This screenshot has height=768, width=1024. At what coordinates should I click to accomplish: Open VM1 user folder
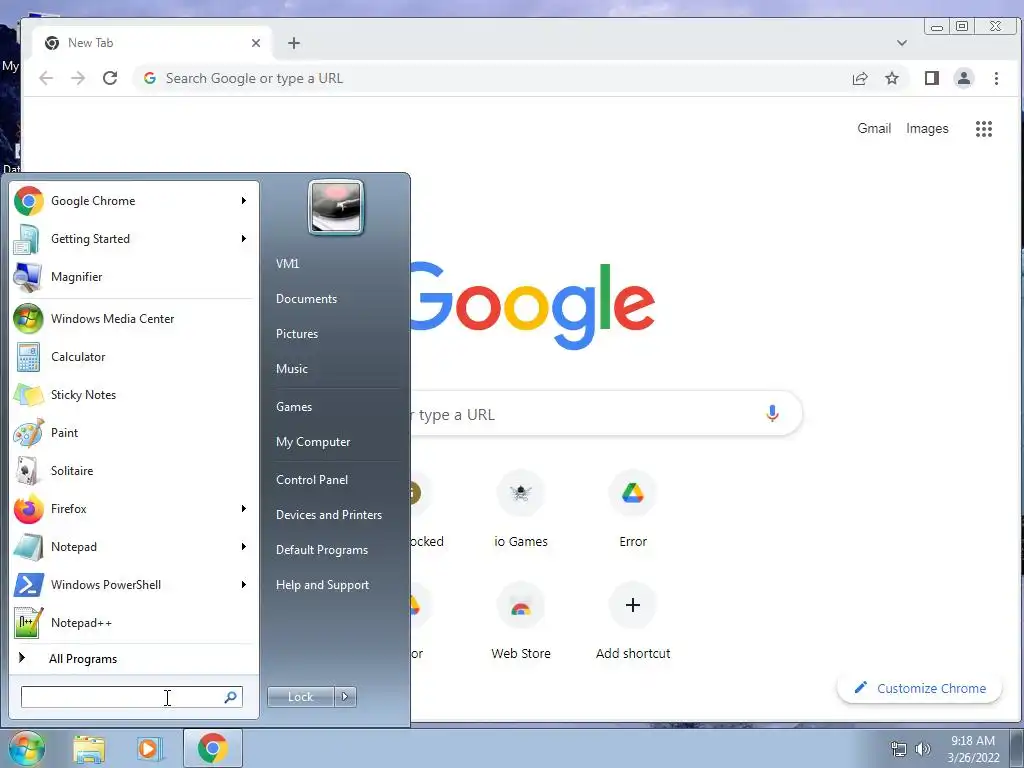coord(287,264)
